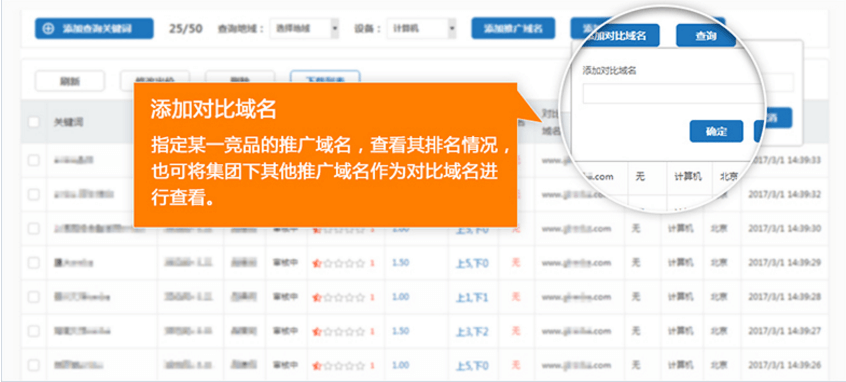Open the 设备 device dropdown
Viewport: 846px width, 382px height.
(421, 29)
